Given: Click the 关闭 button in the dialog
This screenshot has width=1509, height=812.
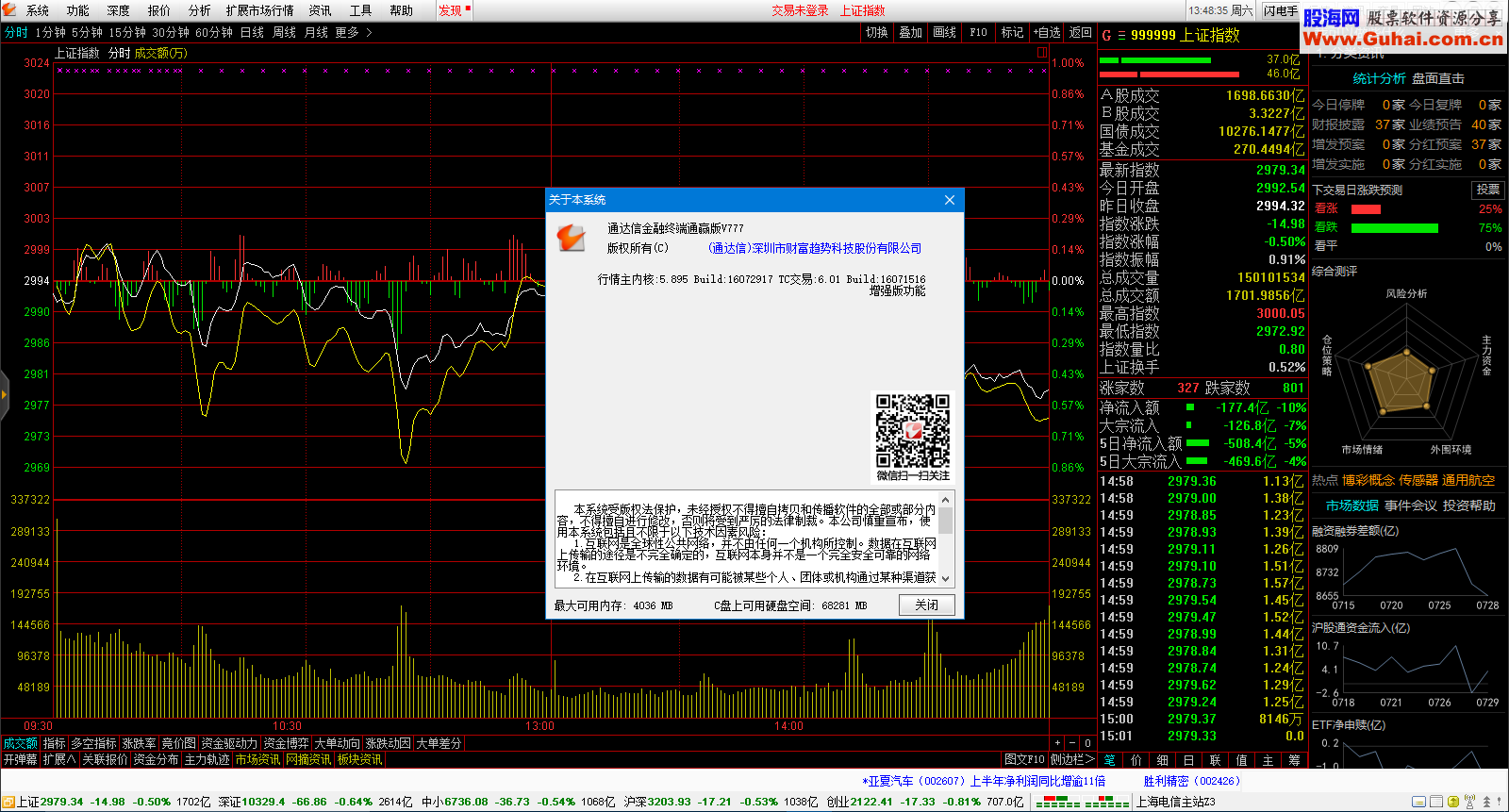Looking at the screenshot, I should coord(927,605).
